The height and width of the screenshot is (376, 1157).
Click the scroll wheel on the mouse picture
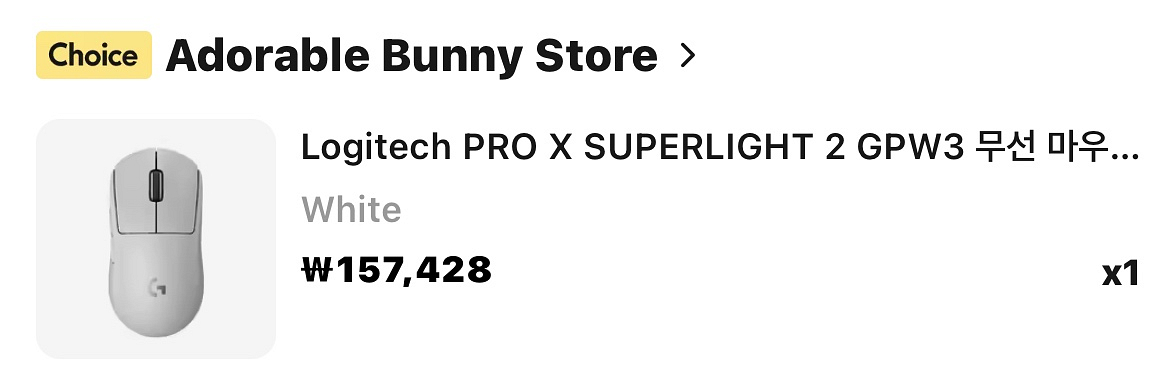(x=156, y=184)
